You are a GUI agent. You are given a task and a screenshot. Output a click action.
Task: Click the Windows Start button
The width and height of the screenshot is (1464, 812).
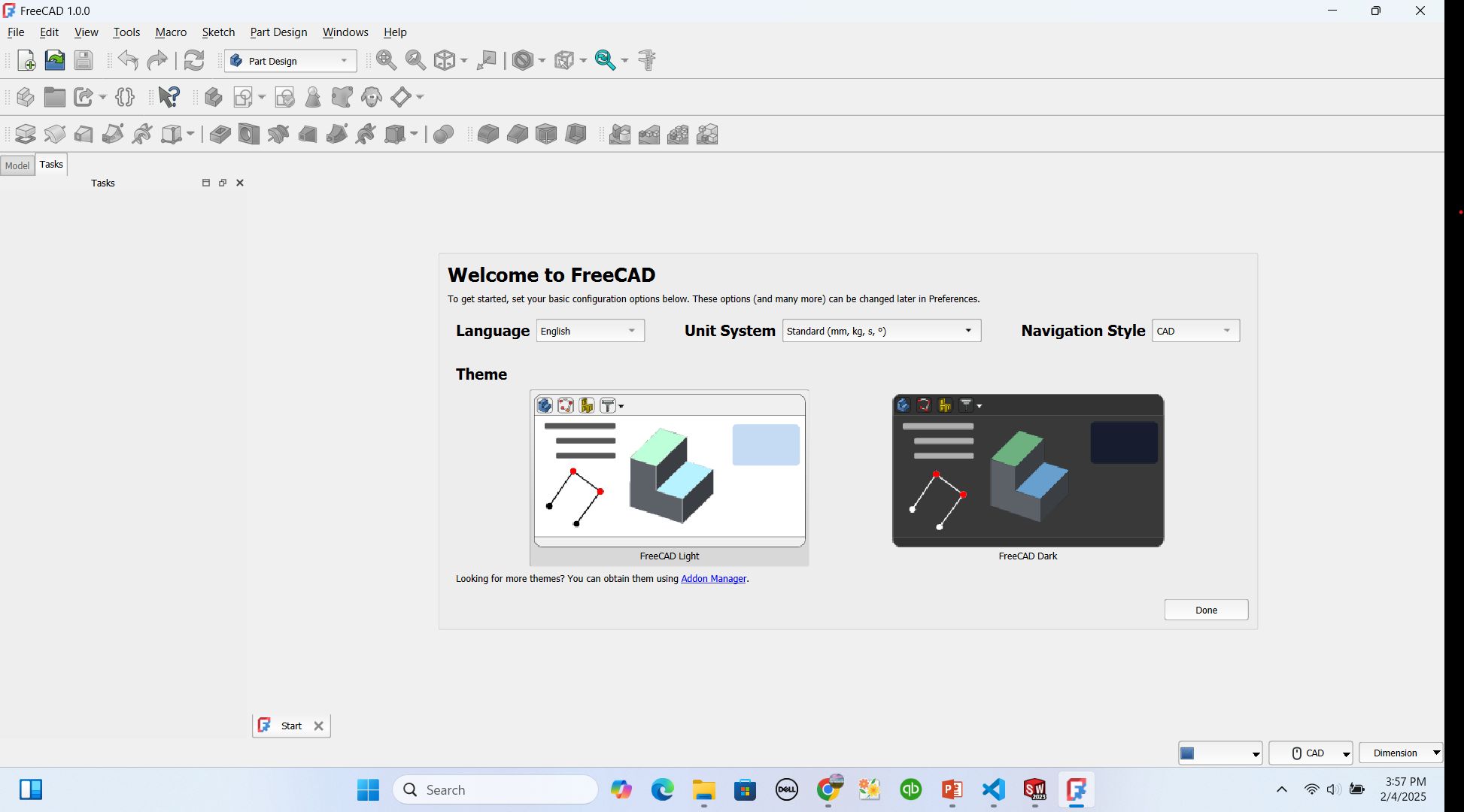click(x=368, y=789)
